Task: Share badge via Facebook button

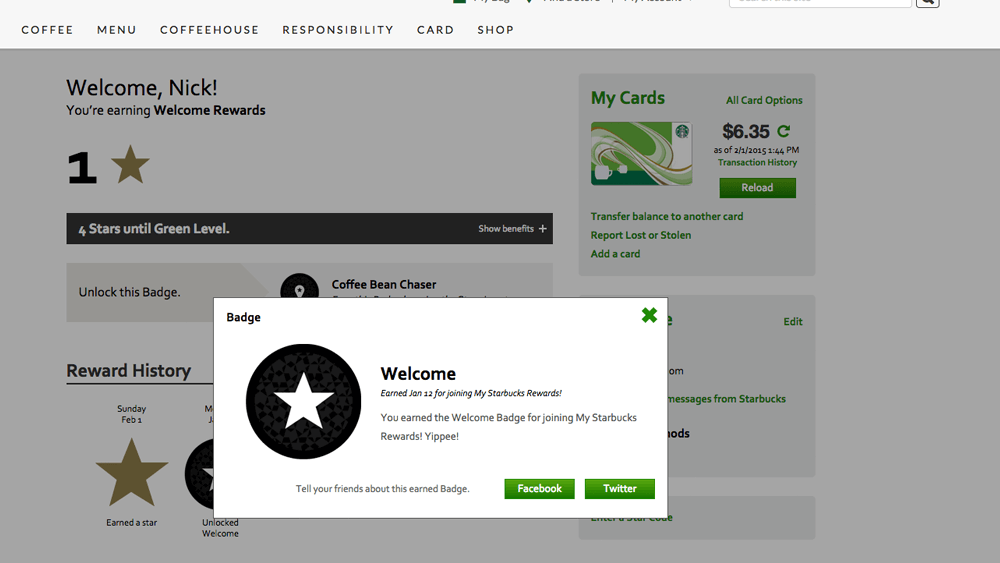Action: [539, 489]
